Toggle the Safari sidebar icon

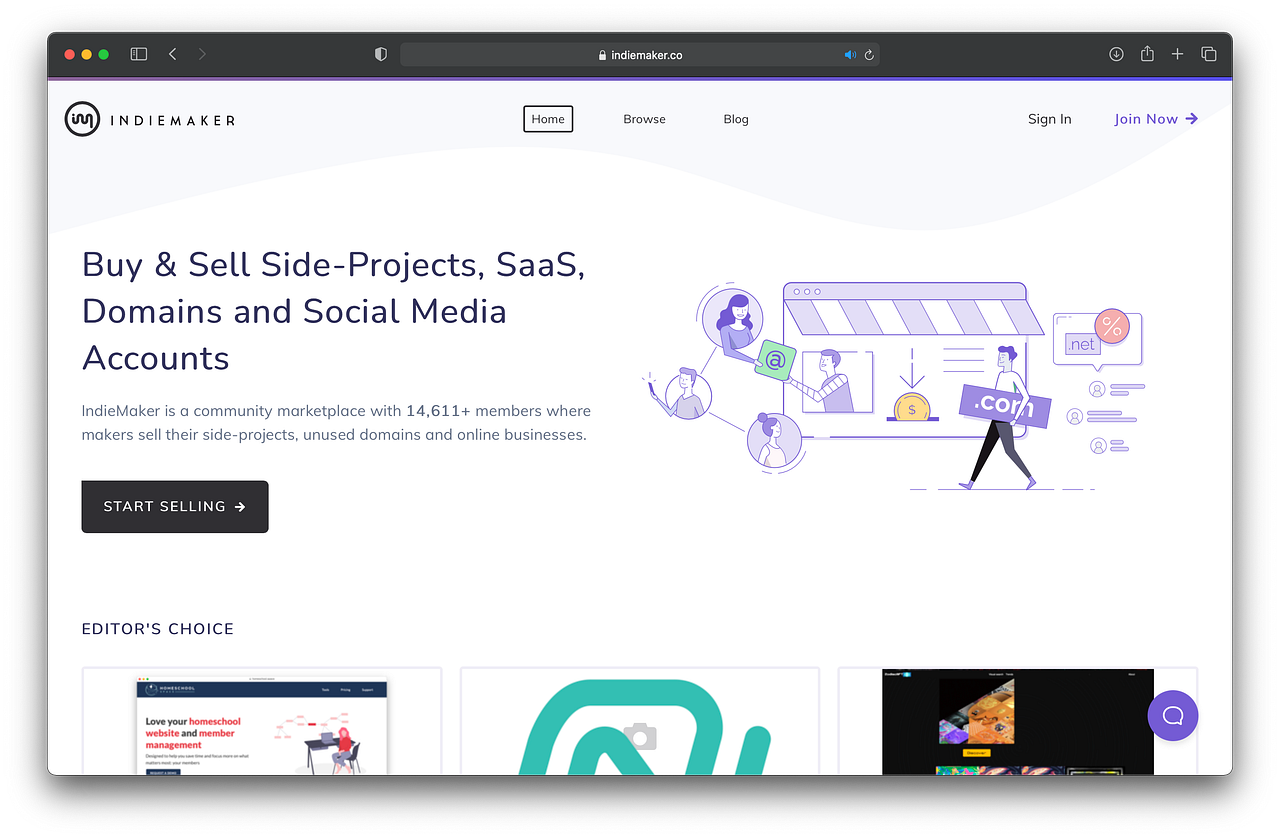pos(138,53)
